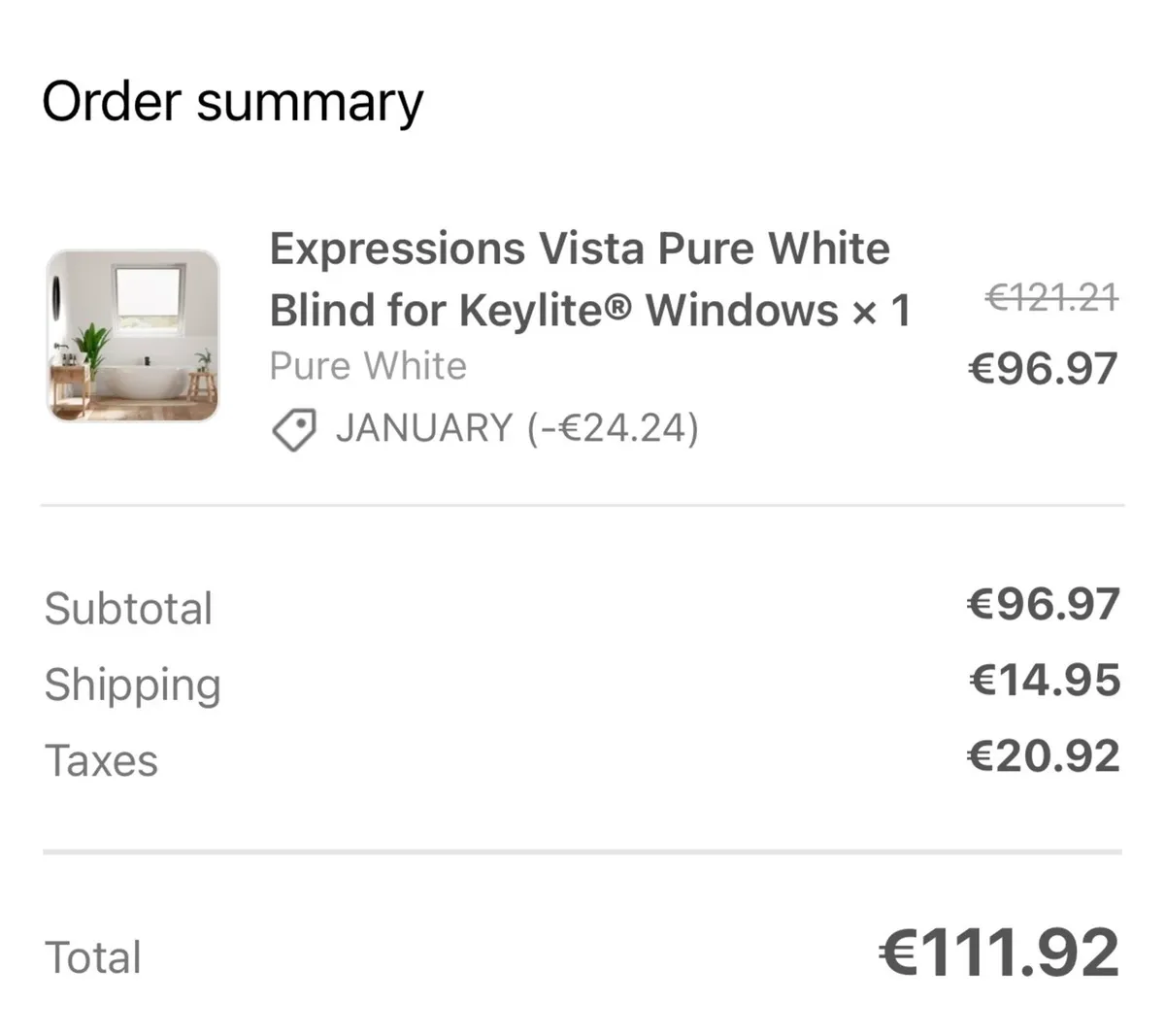Select the €96.97 subtotal amount

[1044, 604]
